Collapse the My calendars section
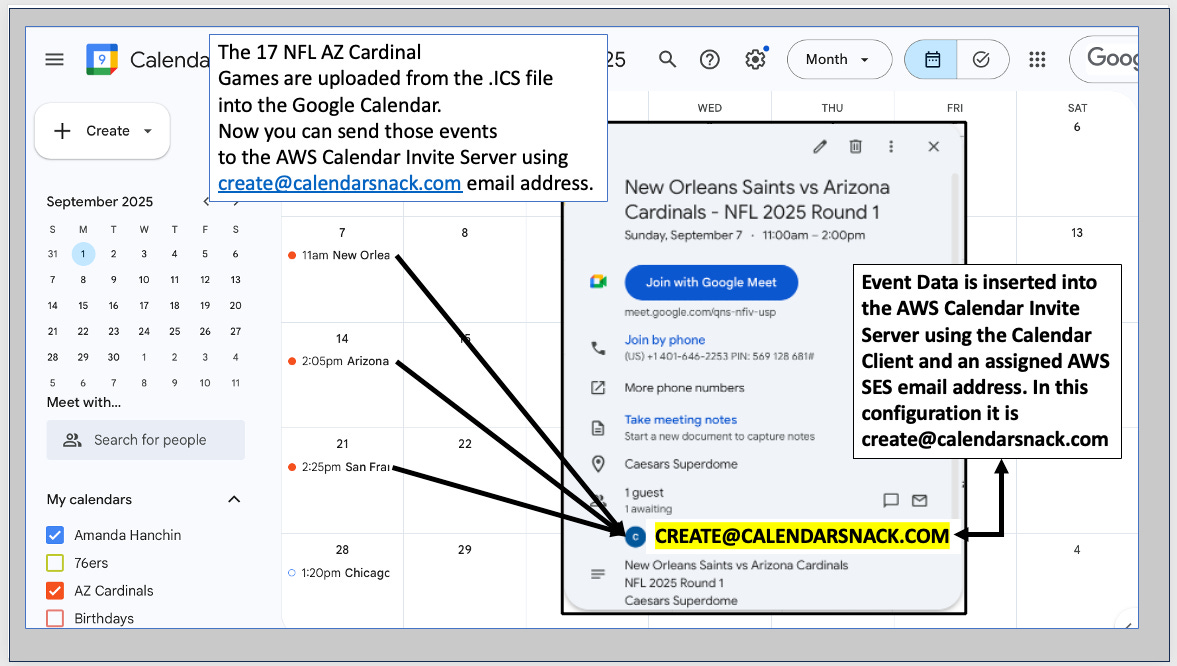The image size is (1177, 666). pos(234,499)
